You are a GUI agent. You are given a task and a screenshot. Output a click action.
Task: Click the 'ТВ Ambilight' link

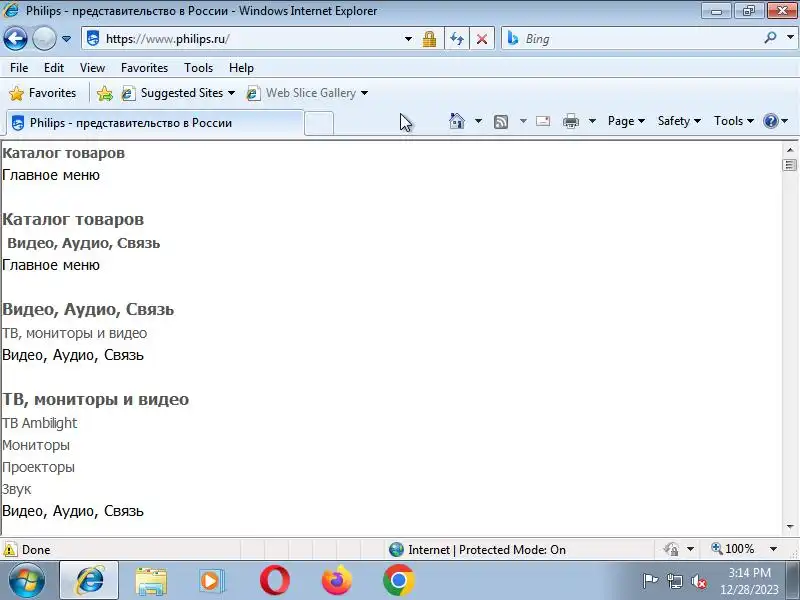40,423
